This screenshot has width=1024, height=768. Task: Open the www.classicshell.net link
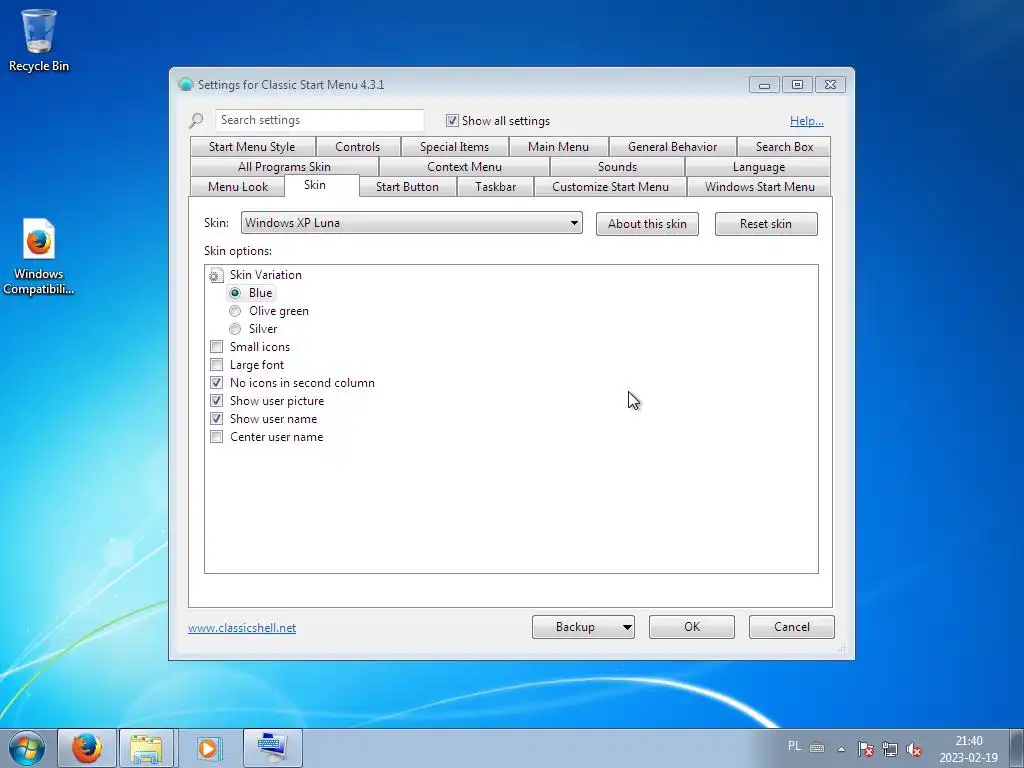point(242,628)
